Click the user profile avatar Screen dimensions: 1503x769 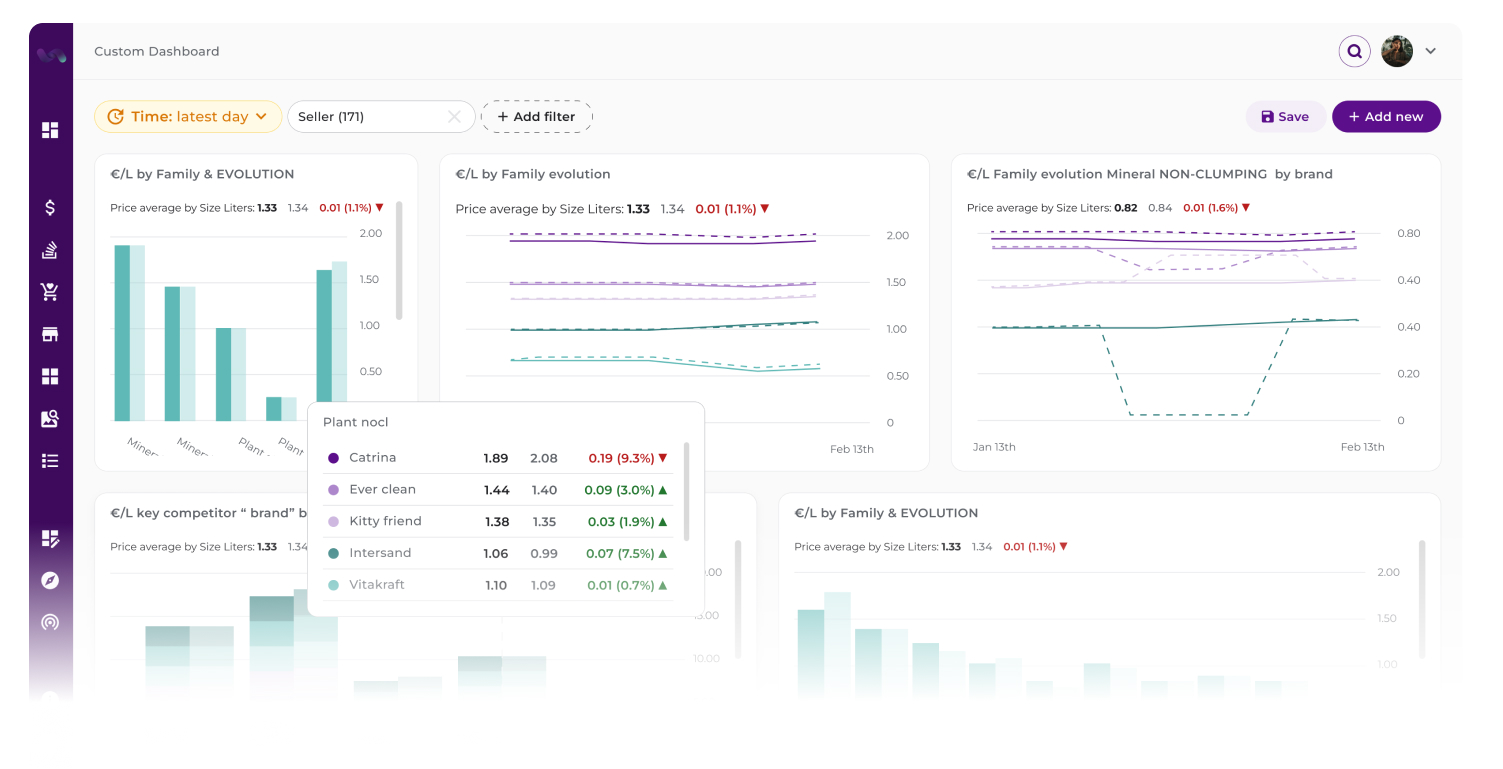tap(1397, 51)
